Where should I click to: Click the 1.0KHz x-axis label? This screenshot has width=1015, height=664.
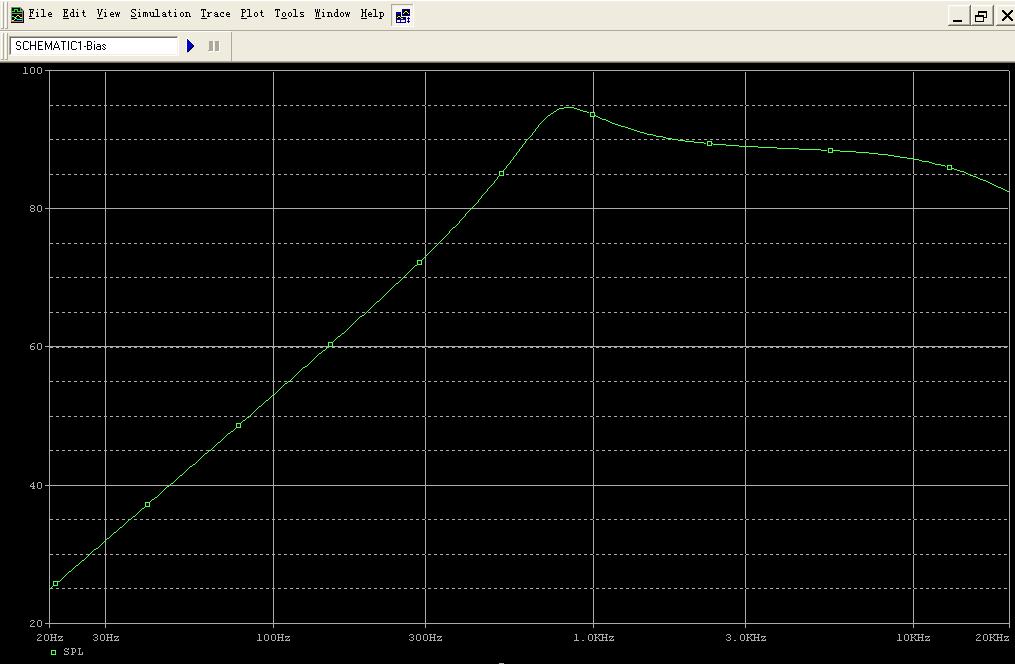[593, 637]
